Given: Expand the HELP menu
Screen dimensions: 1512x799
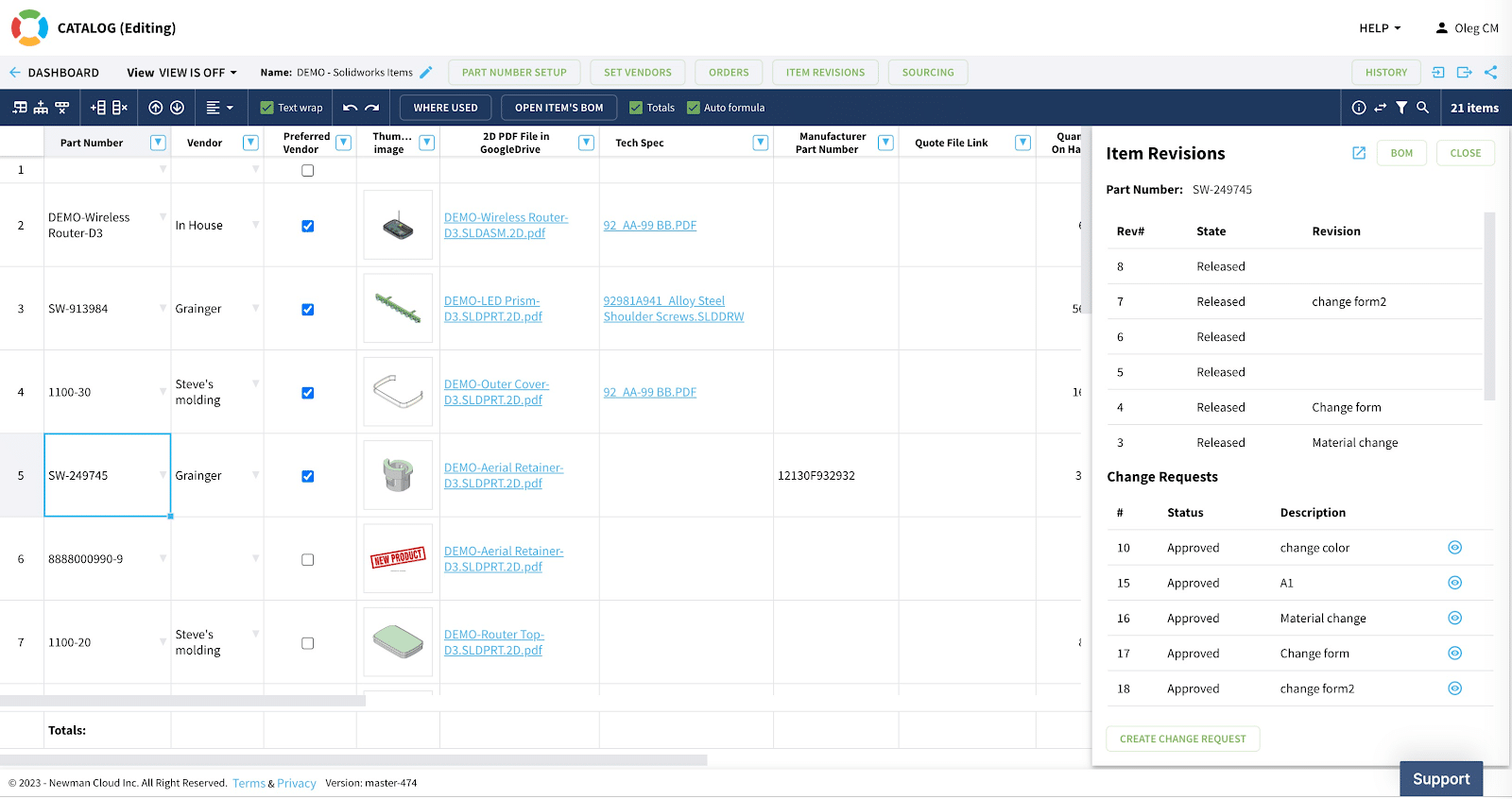Looking at the screenshot, I should click(x=1380, y=28).
